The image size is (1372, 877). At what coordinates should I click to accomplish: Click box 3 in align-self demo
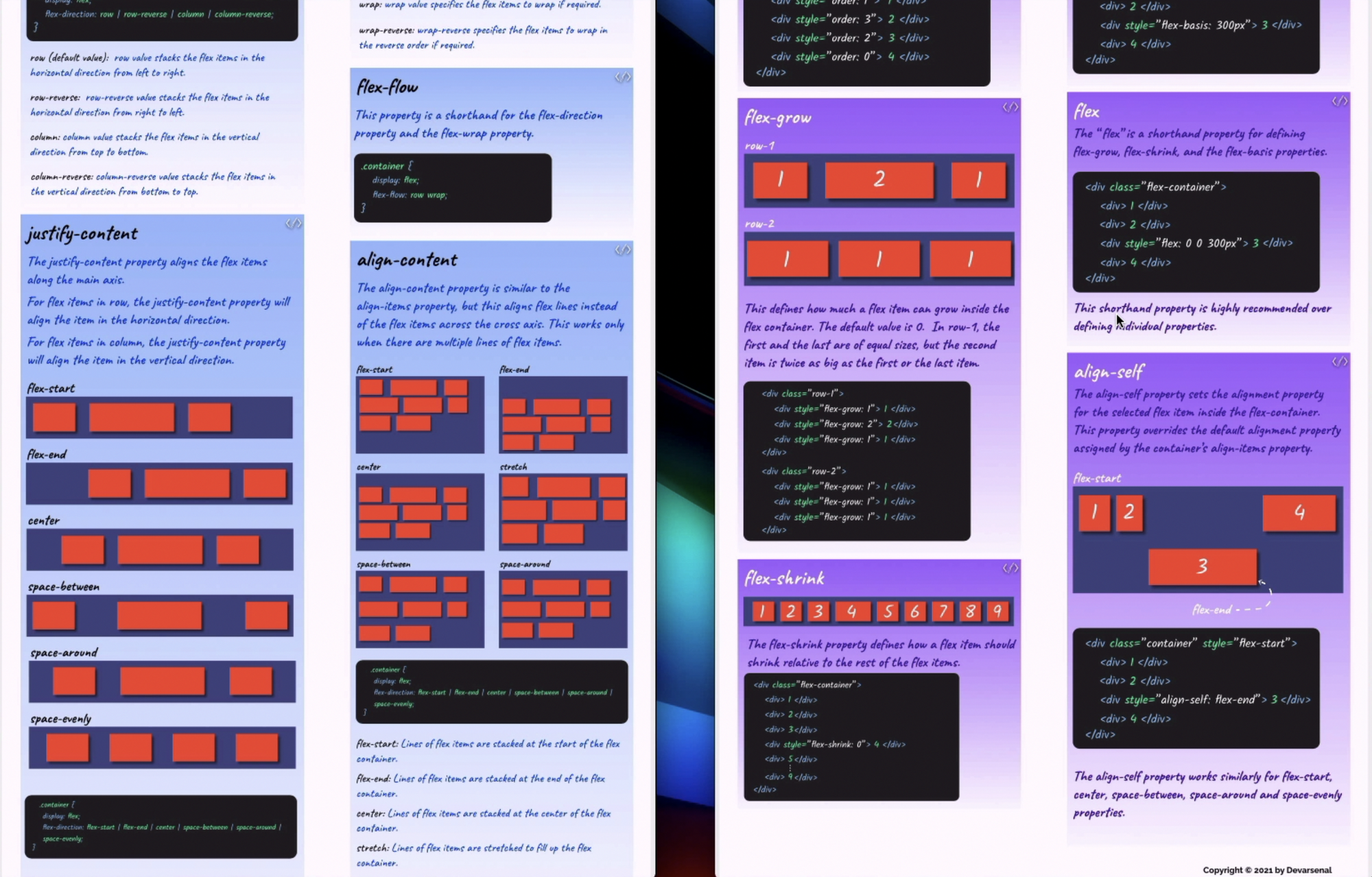1202,566
